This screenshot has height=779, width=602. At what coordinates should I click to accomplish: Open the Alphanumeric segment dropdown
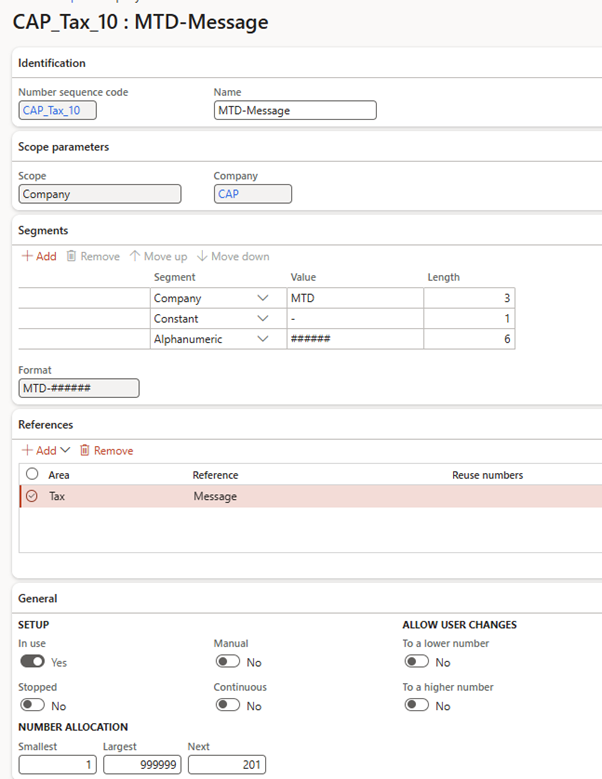pyautogui.click(x=263, y=339)
